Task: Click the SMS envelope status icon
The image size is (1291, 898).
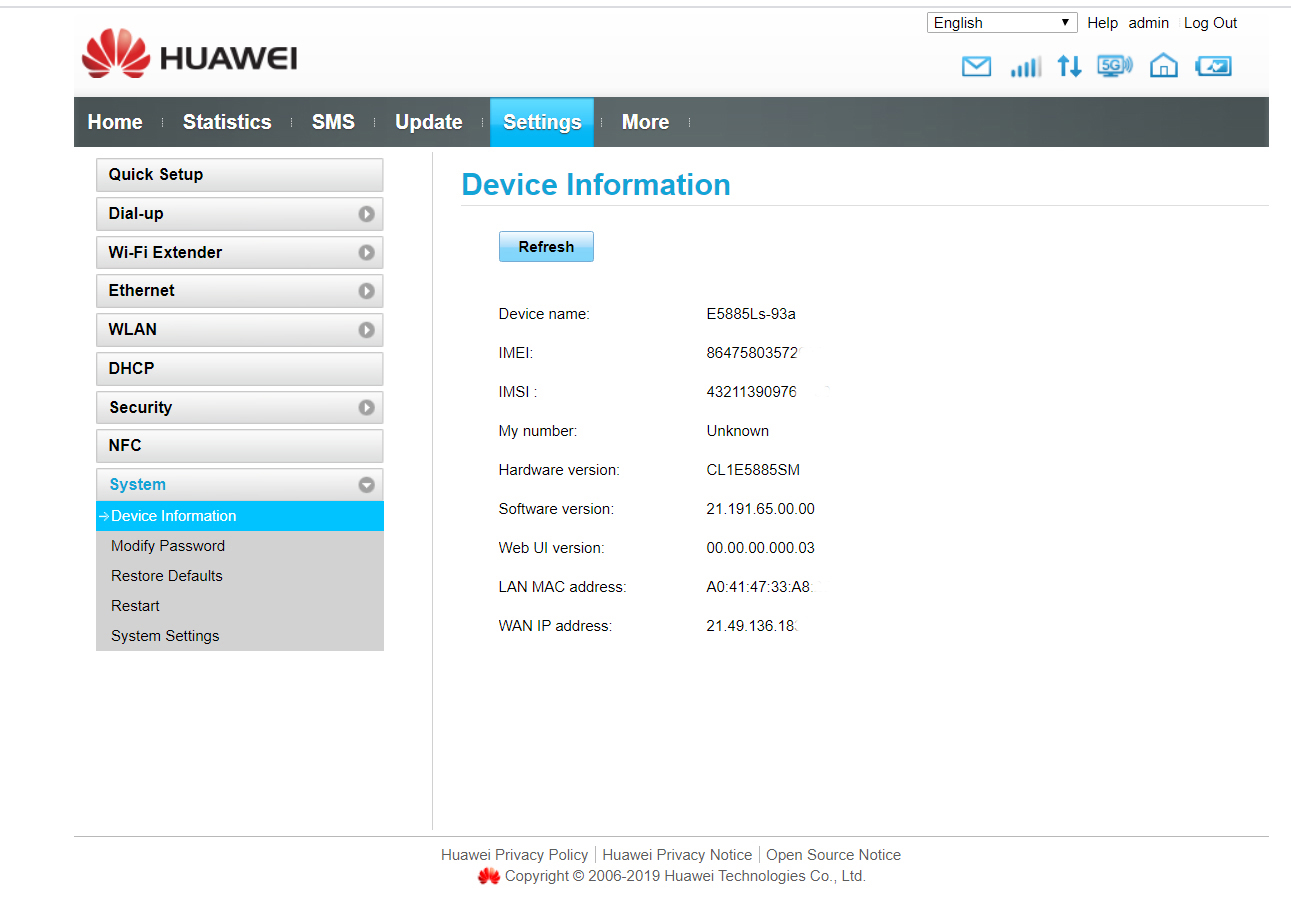Action: coord(975,67)
